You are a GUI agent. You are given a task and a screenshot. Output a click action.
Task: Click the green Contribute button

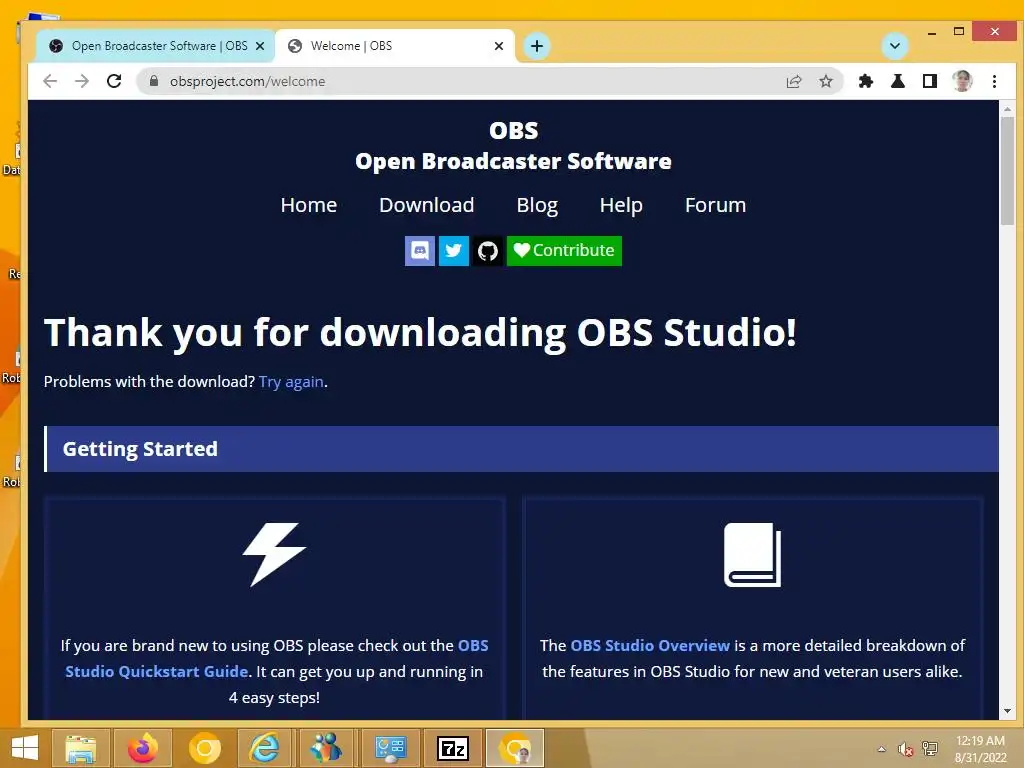coord(564,251)
